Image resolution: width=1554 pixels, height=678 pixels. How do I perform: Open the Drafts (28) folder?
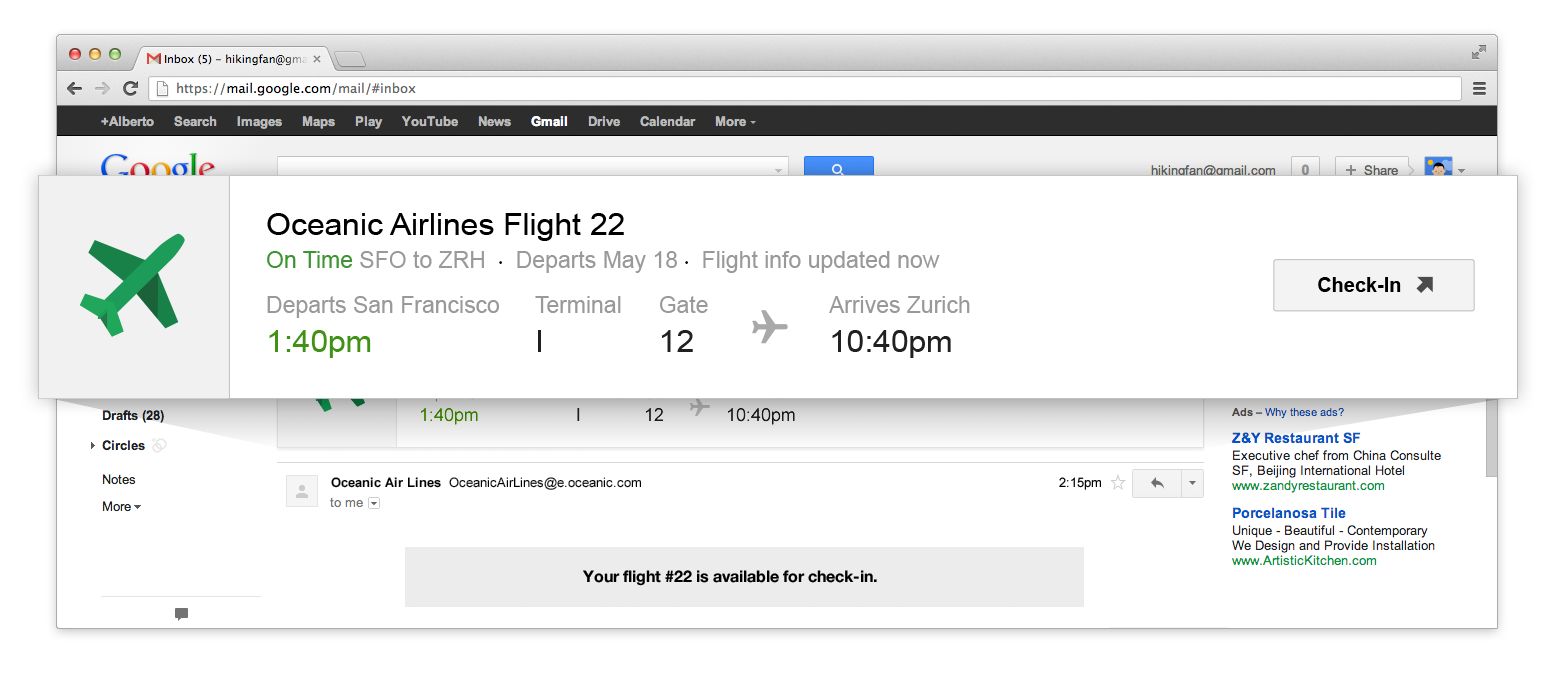133,416
